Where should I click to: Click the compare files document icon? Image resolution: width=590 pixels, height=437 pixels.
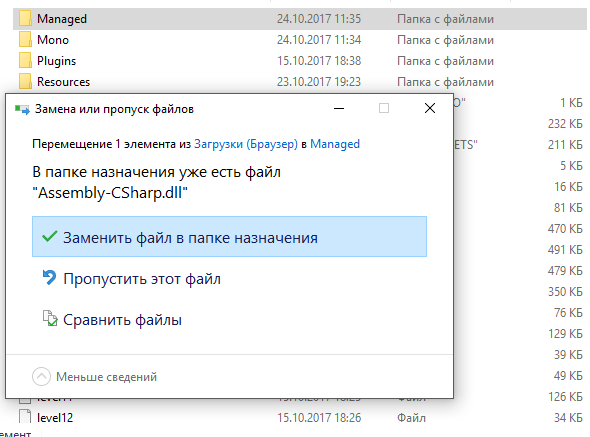pos(50,318)
